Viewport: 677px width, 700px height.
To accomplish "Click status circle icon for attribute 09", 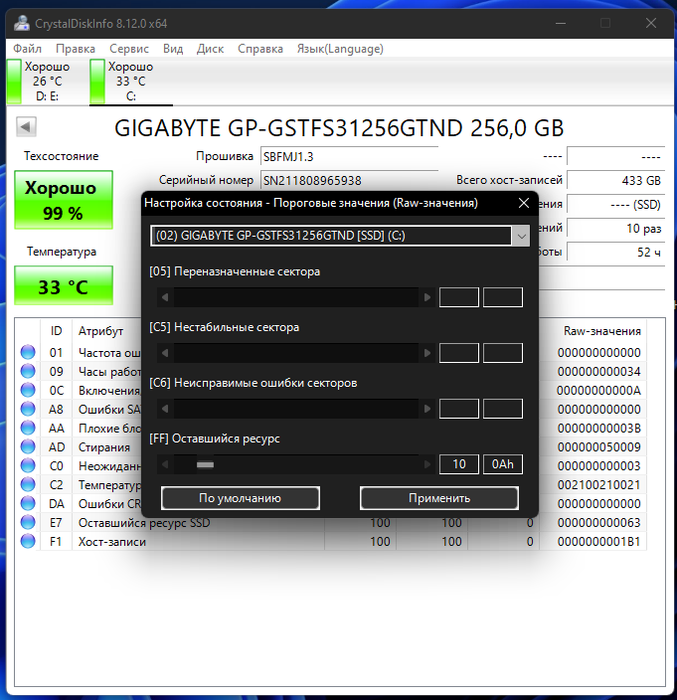I will pyautogui.click(x=28, y=371).
